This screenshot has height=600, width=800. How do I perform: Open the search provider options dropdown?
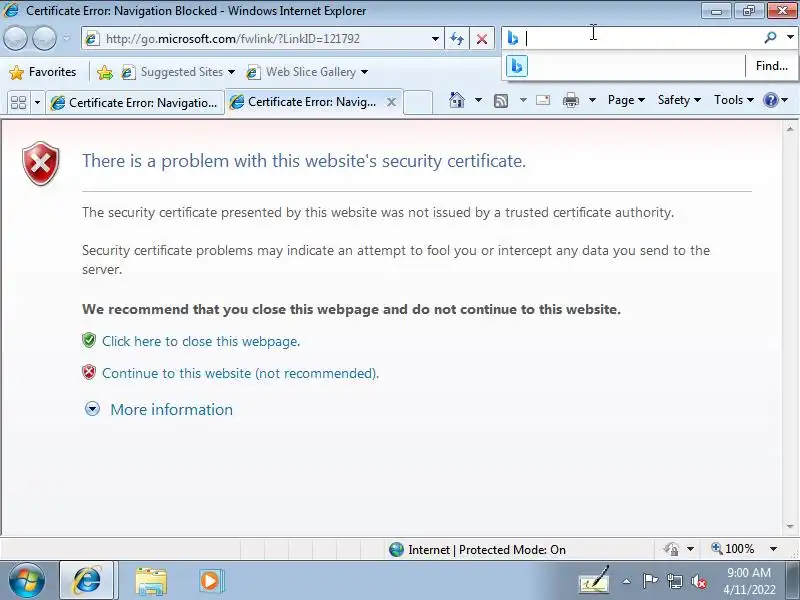coord(790,37)
